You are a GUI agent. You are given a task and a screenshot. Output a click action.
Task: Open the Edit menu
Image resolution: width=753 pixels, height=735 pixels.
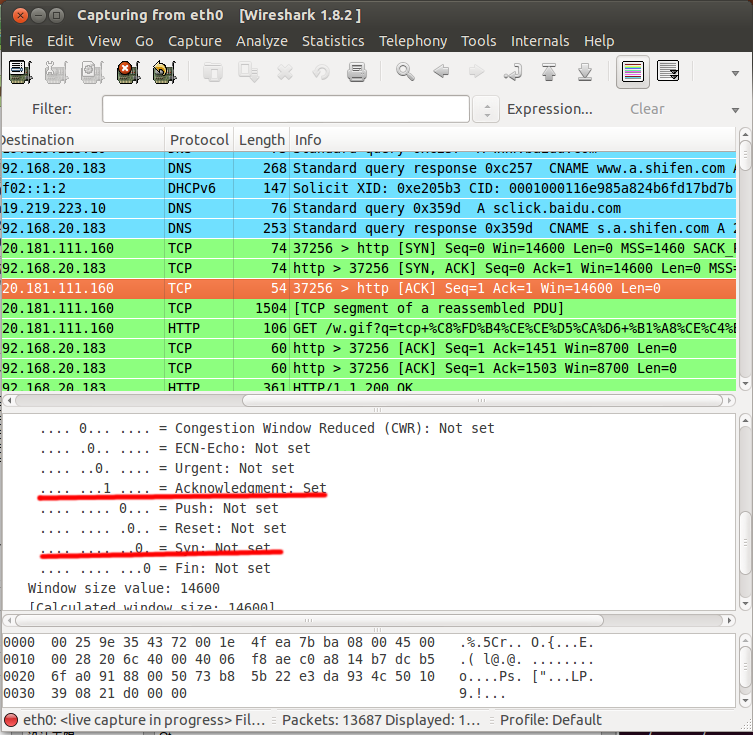(61, 41)
